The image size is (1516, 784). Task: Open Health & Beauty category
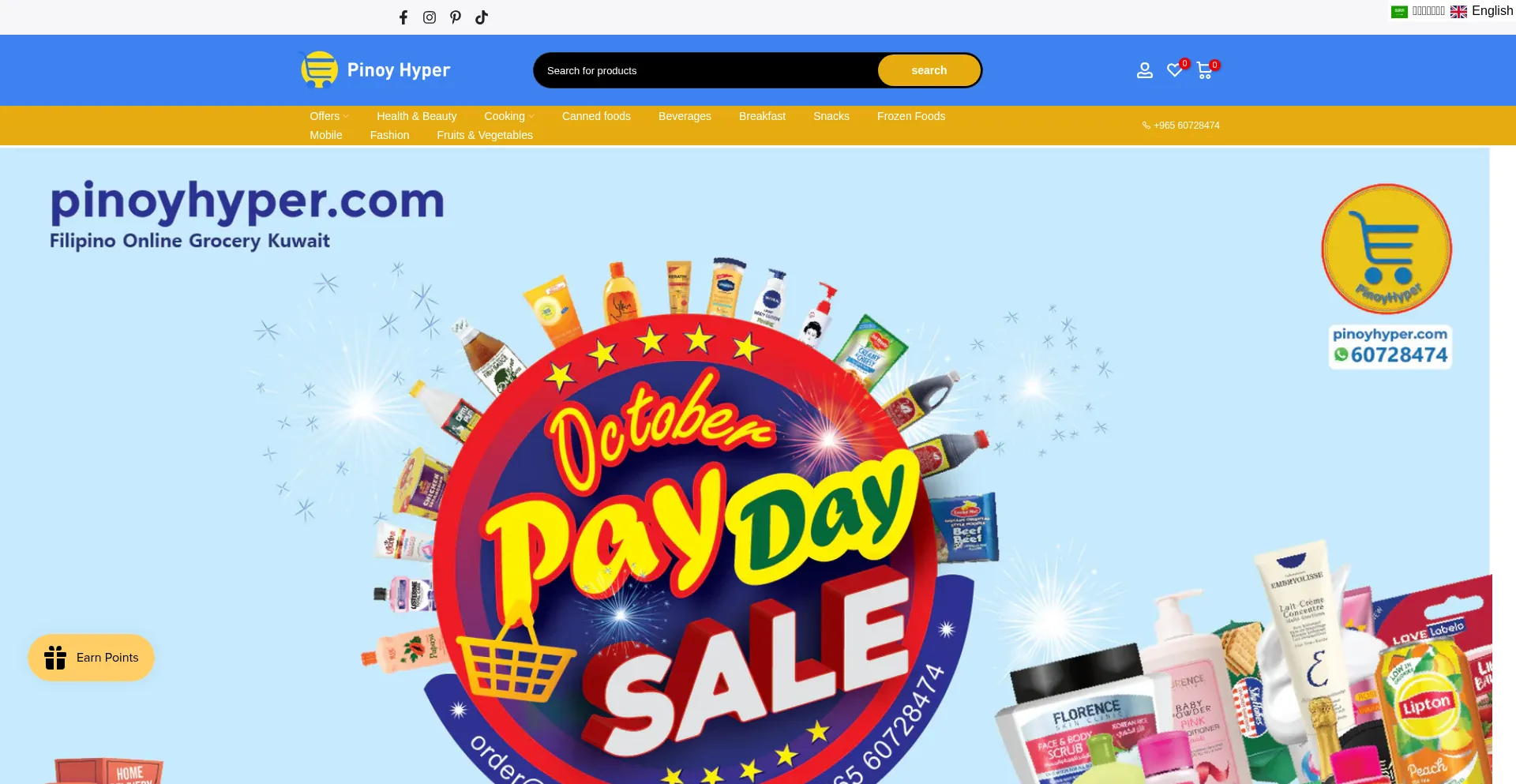pos(416,116)
